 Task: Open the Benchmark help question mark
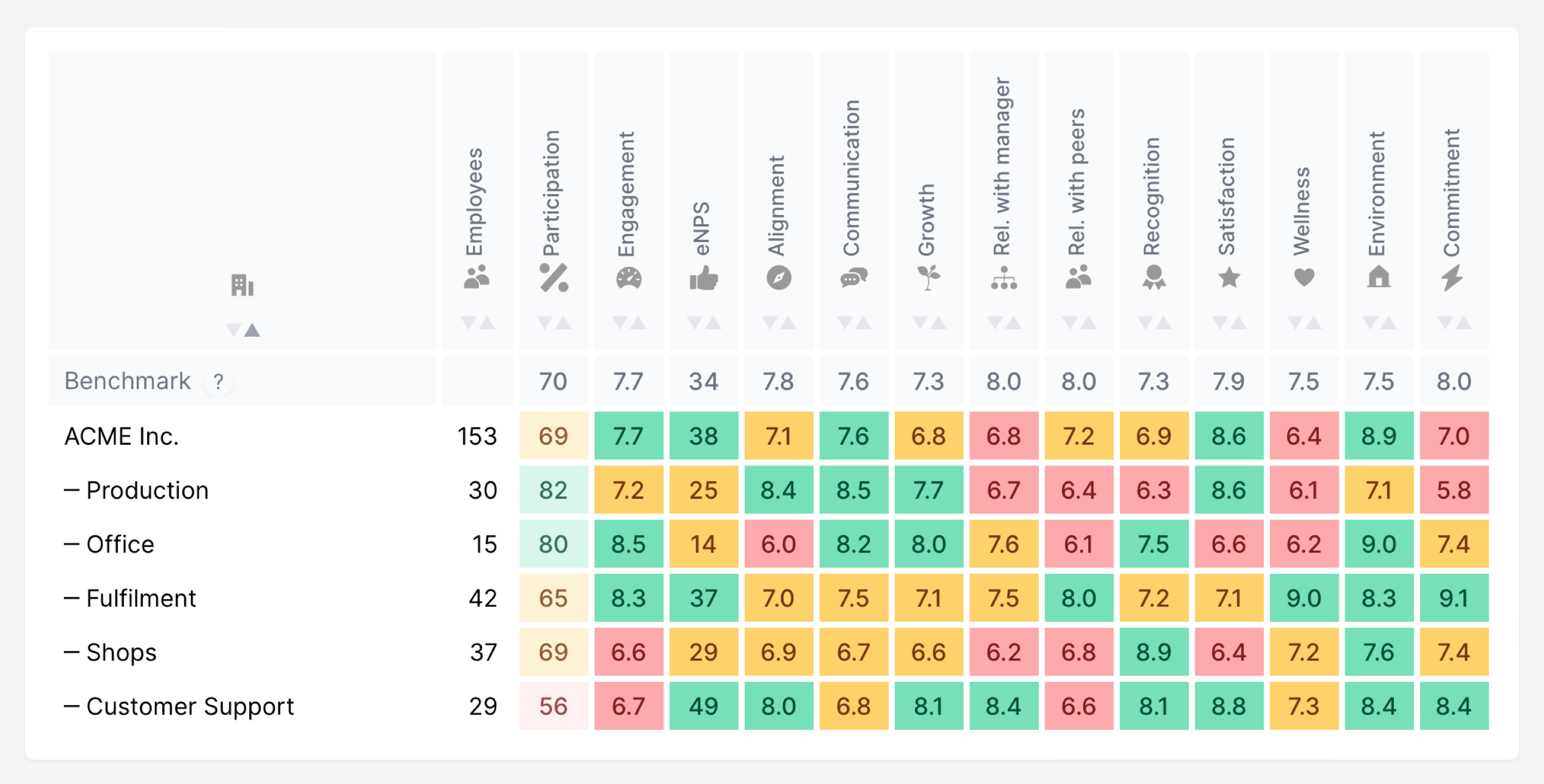pyautogui.click(x=218, y=382)
